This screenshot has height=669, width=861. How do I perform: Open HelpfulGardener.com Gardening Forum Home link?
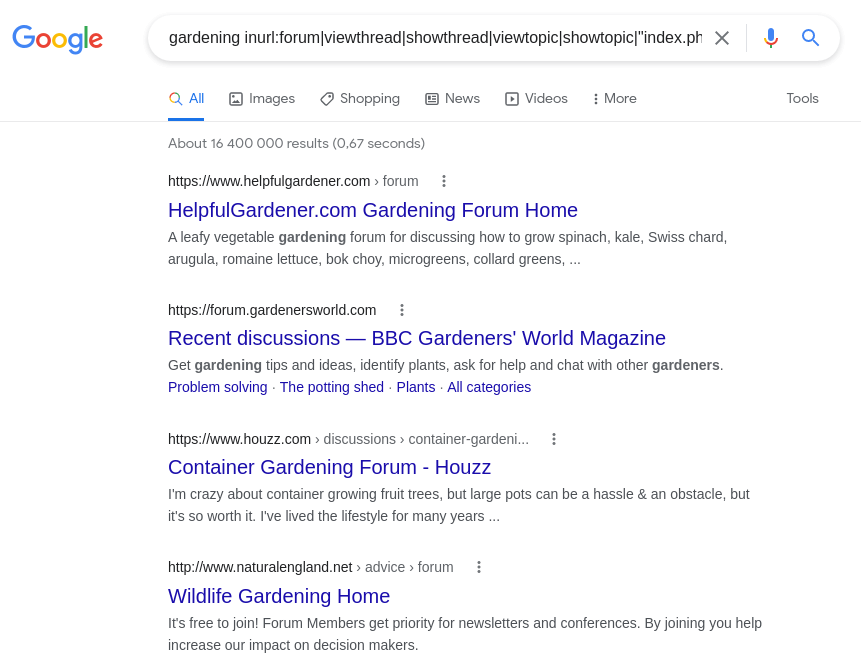tap(373, 210)
